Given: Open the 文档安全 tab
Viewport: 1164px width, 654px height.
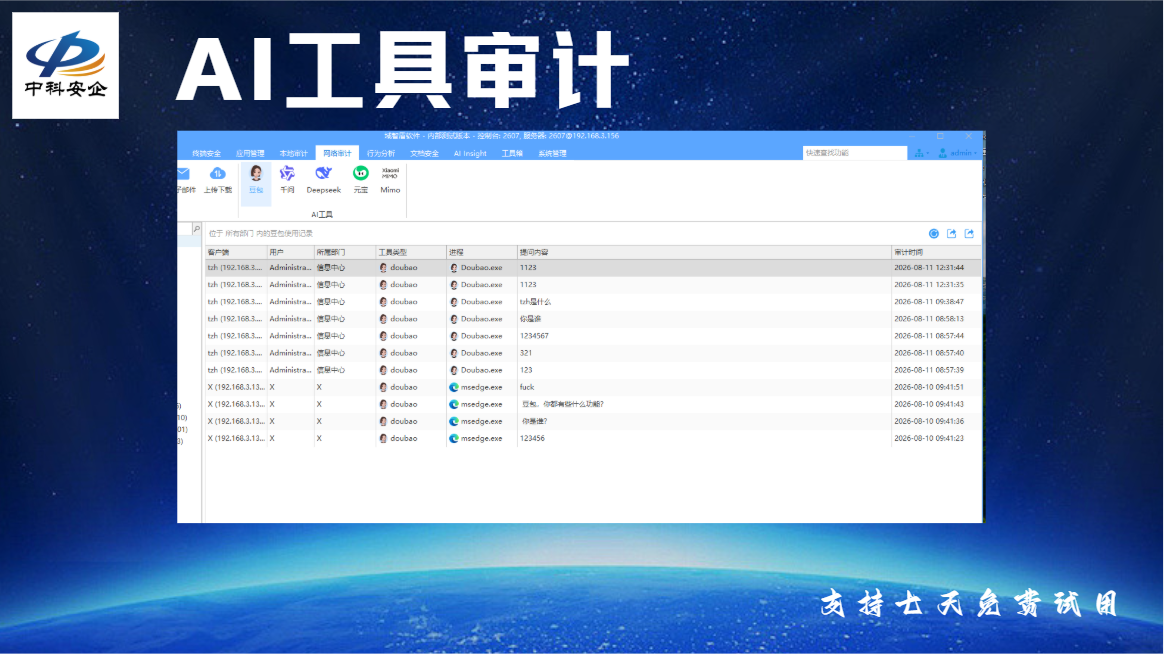Looking at the screenshot, I should click(425, 154).
